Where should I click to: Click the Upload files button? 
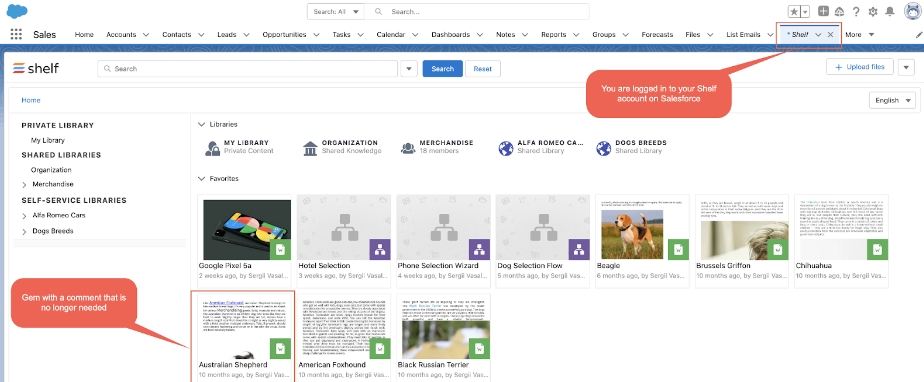point(860,67)
